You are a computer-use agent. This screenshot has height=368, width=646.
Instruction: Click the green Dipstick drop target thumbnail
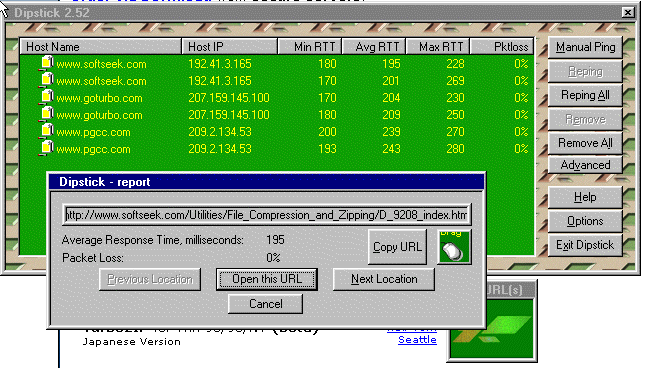(491, 328)
